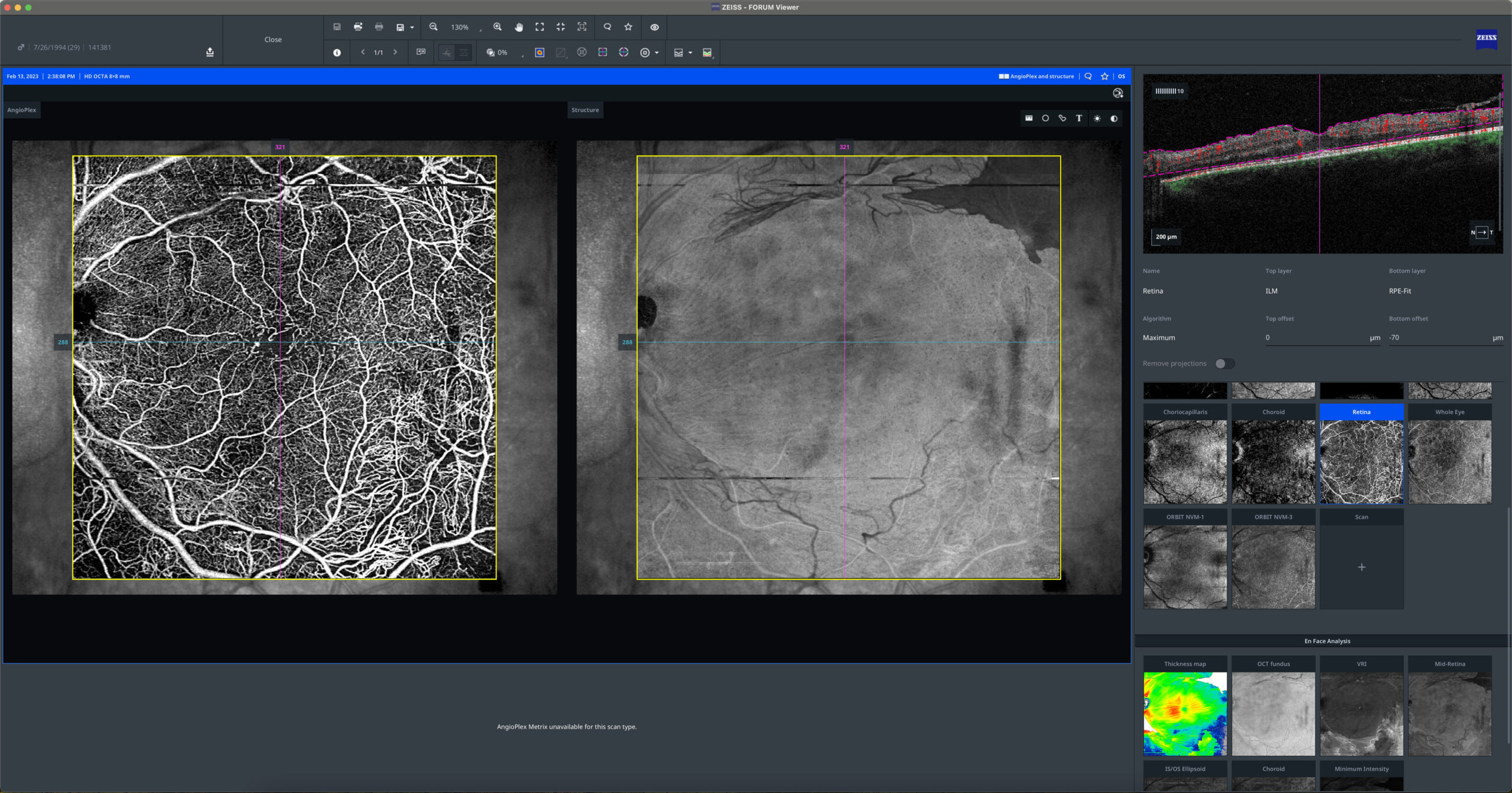Select the ORBIT NVM-3 preset
1512x793 pixels.
tap(1273, 559)
